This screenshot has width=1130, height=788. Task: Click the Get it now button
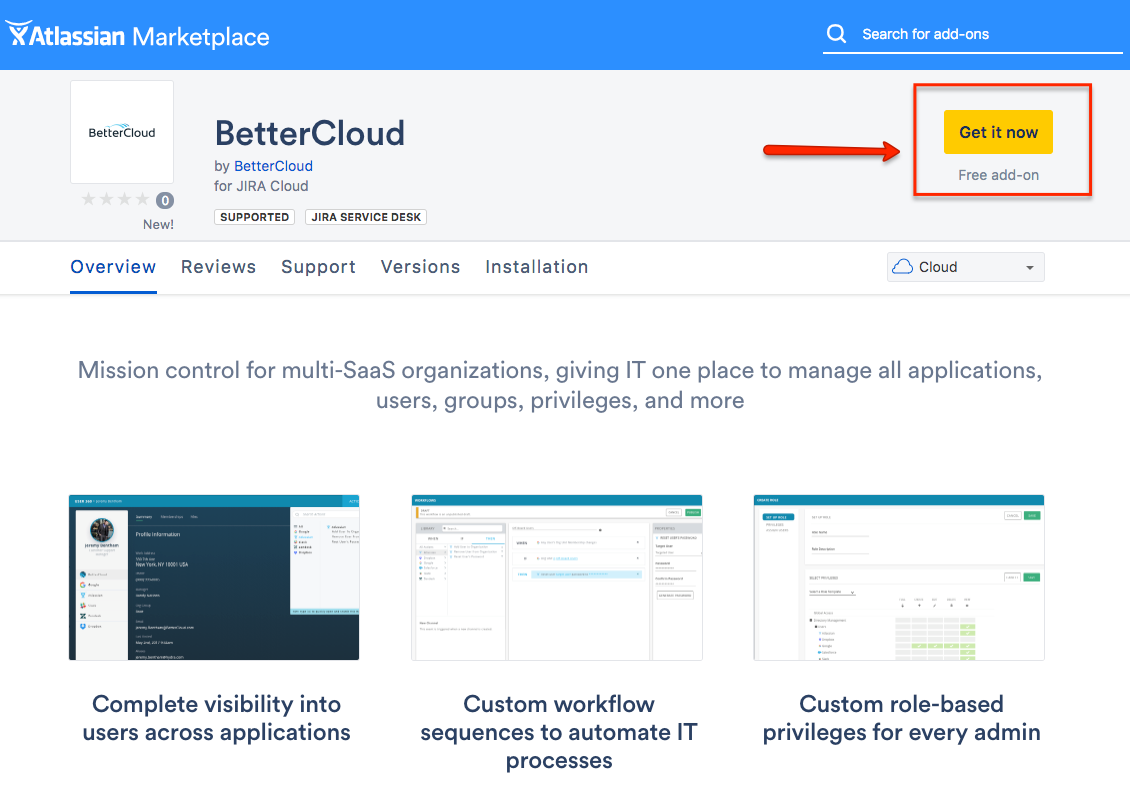(x=998, y=132)
